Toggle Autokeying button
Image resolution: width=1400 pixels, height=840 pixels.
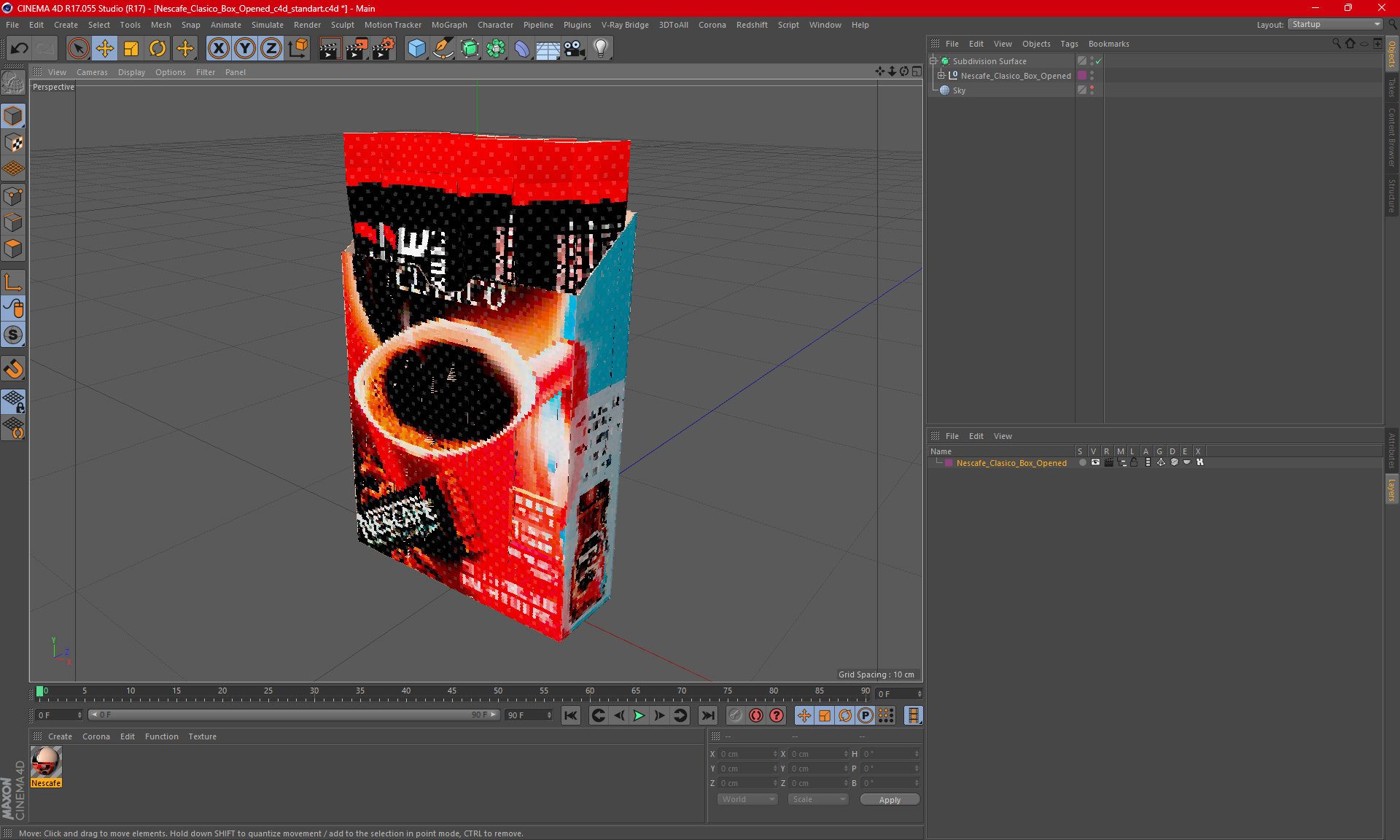(755, 715)
